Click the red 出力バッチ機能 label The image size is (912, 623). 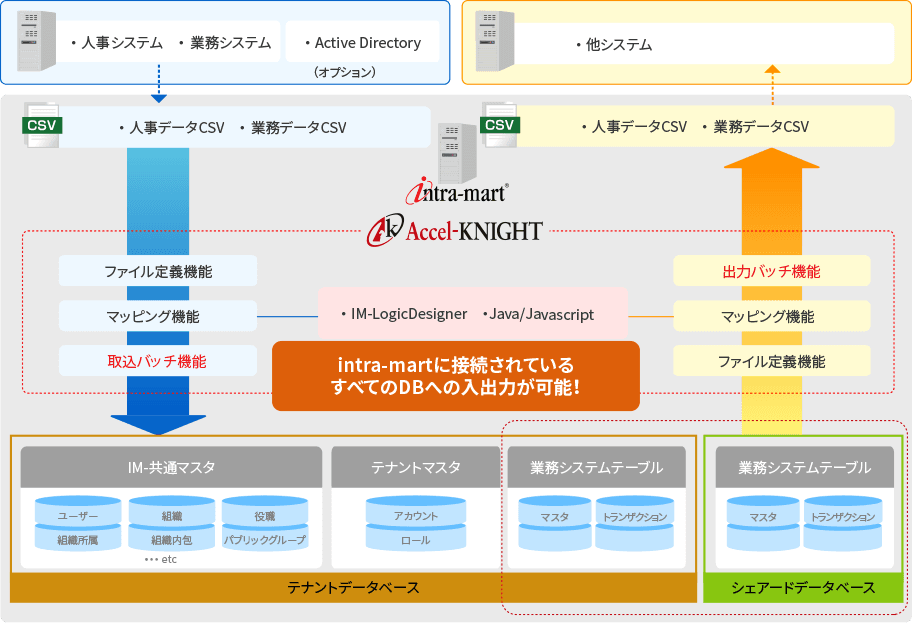point(771,271)
